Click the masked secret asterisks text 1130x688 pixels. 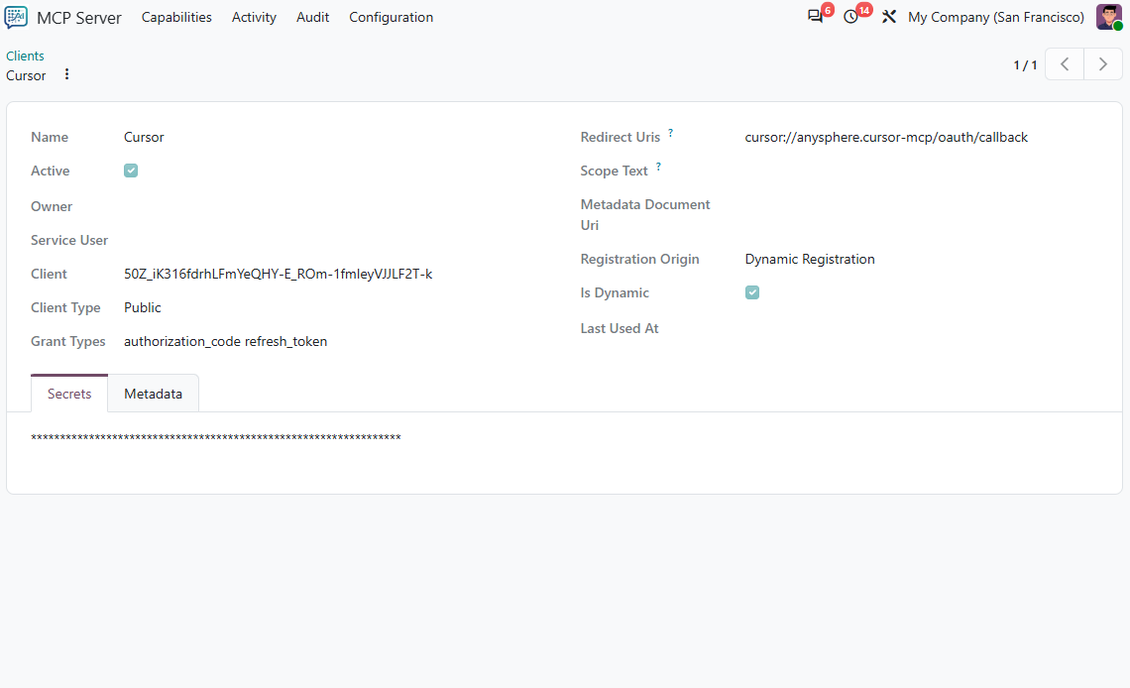click(216, 438)
